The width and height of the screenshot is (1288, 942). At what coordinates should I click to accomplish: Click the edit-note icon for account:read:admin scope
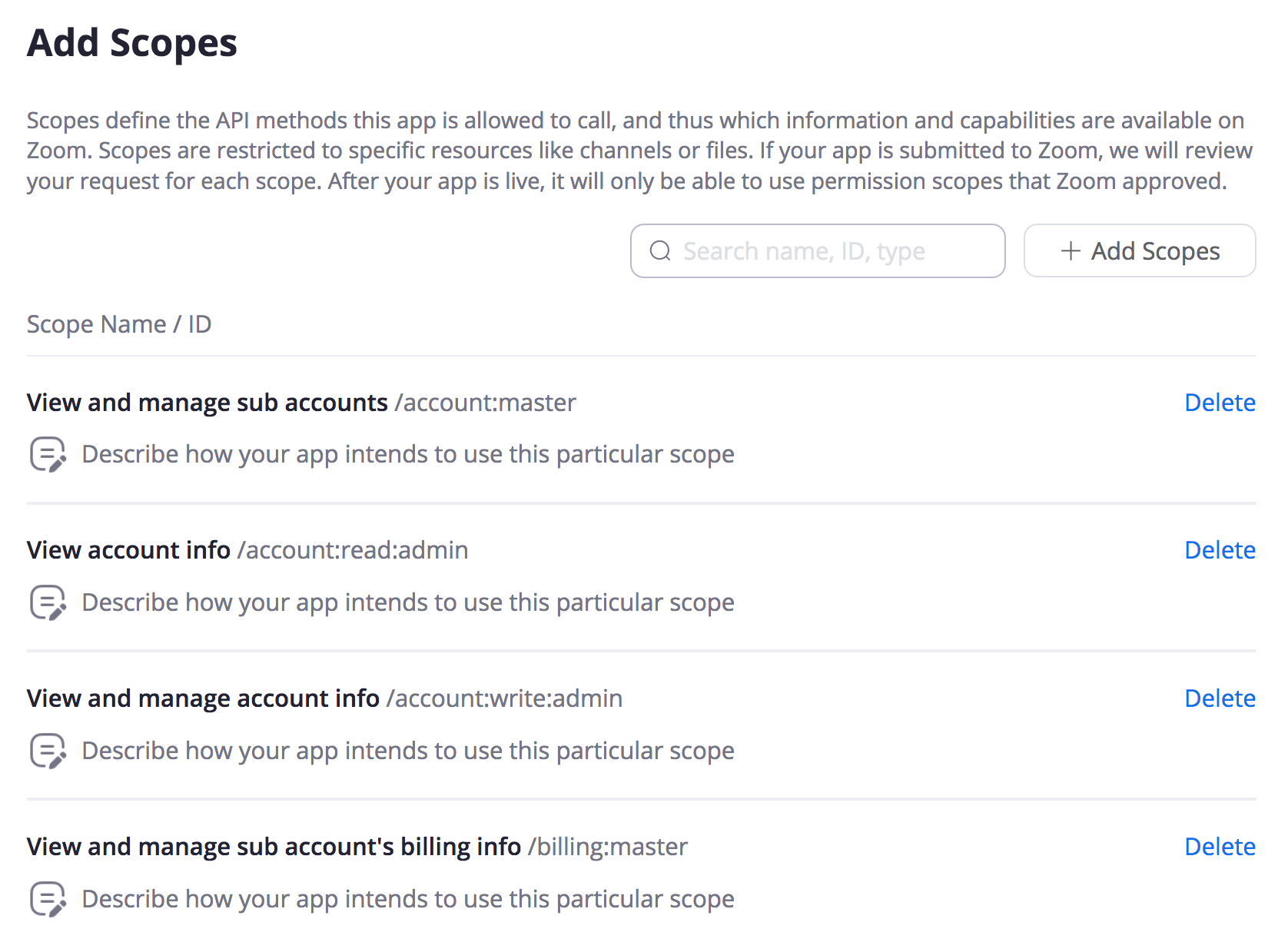tap(48, 602)
